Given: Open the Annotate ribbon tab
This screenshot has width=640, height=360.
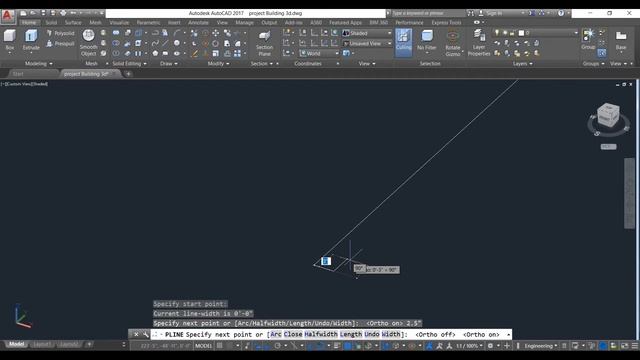Looking at the screenshot, I should (198, 22).
